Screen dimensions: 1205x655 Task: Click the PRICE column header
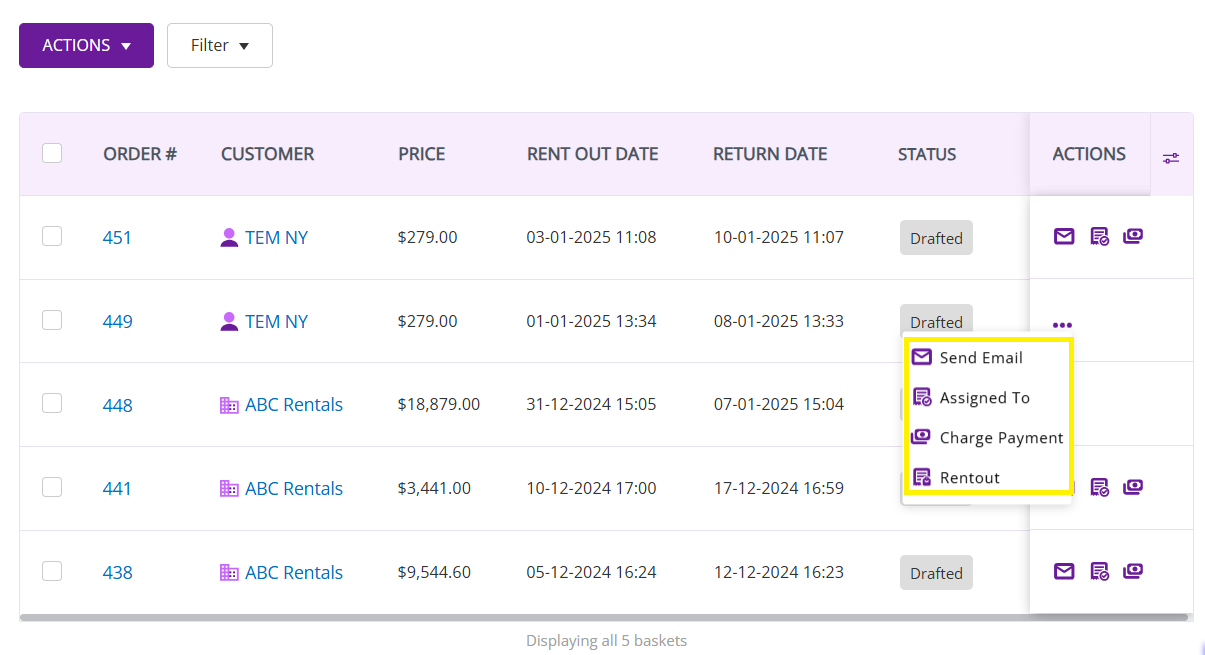tap(422, 154)
